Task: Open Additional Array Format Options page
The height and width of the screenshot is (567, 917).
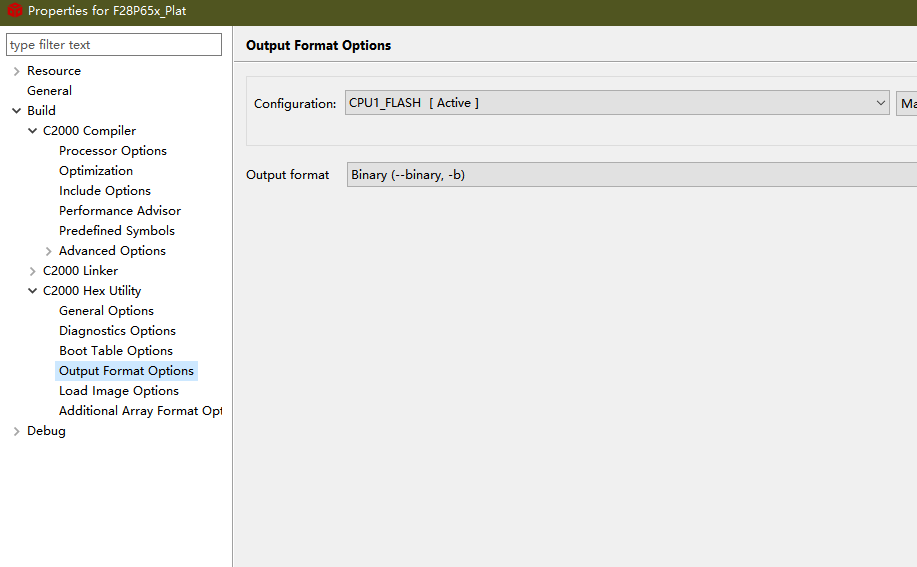Action: coord(140,411)
